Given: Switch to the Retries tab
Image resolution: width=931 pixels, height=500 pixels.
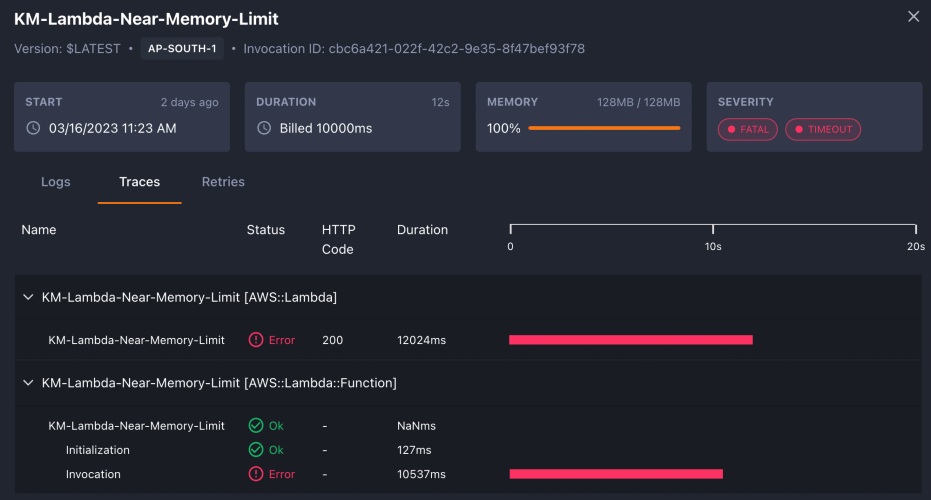Looking at the screenshot, I should click(x=223, y=182).
